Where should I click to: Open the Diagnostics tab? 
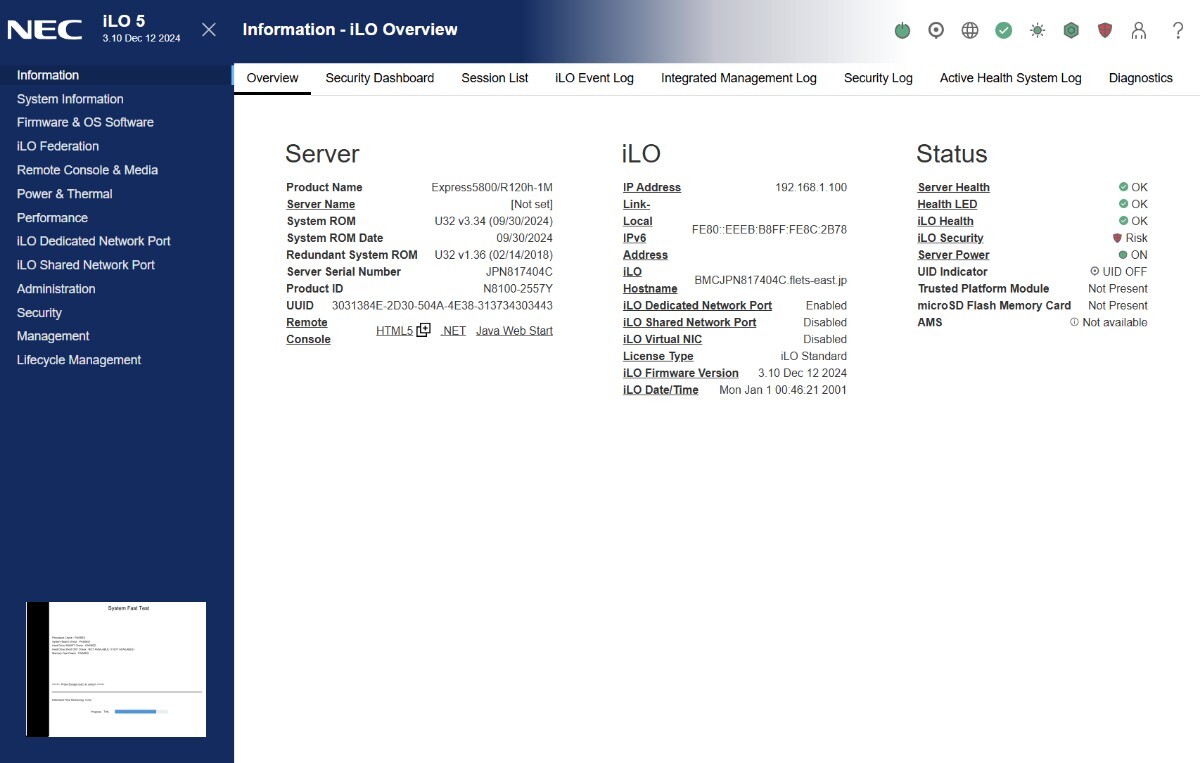(1141, 78)
